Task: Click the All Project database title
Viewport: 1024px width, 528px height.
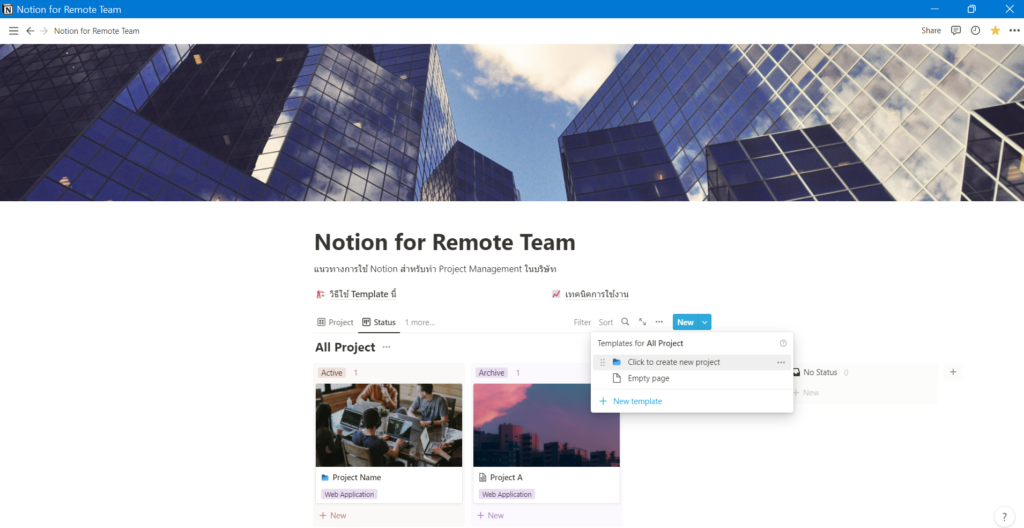Action: [345, 347]
